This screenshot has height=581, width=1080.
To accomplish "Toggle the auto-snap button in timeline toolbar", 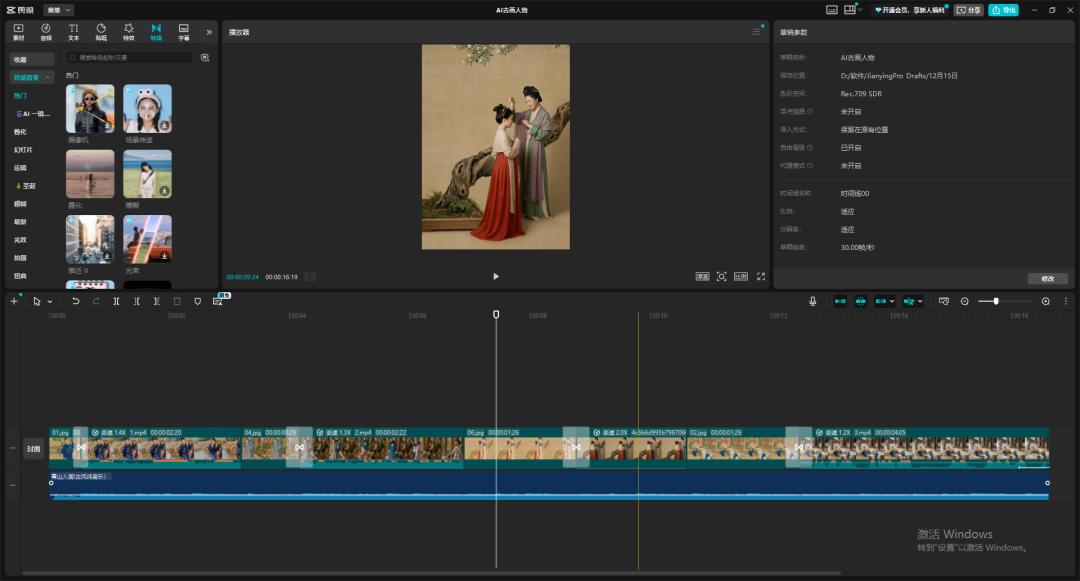I will (861, 301).
